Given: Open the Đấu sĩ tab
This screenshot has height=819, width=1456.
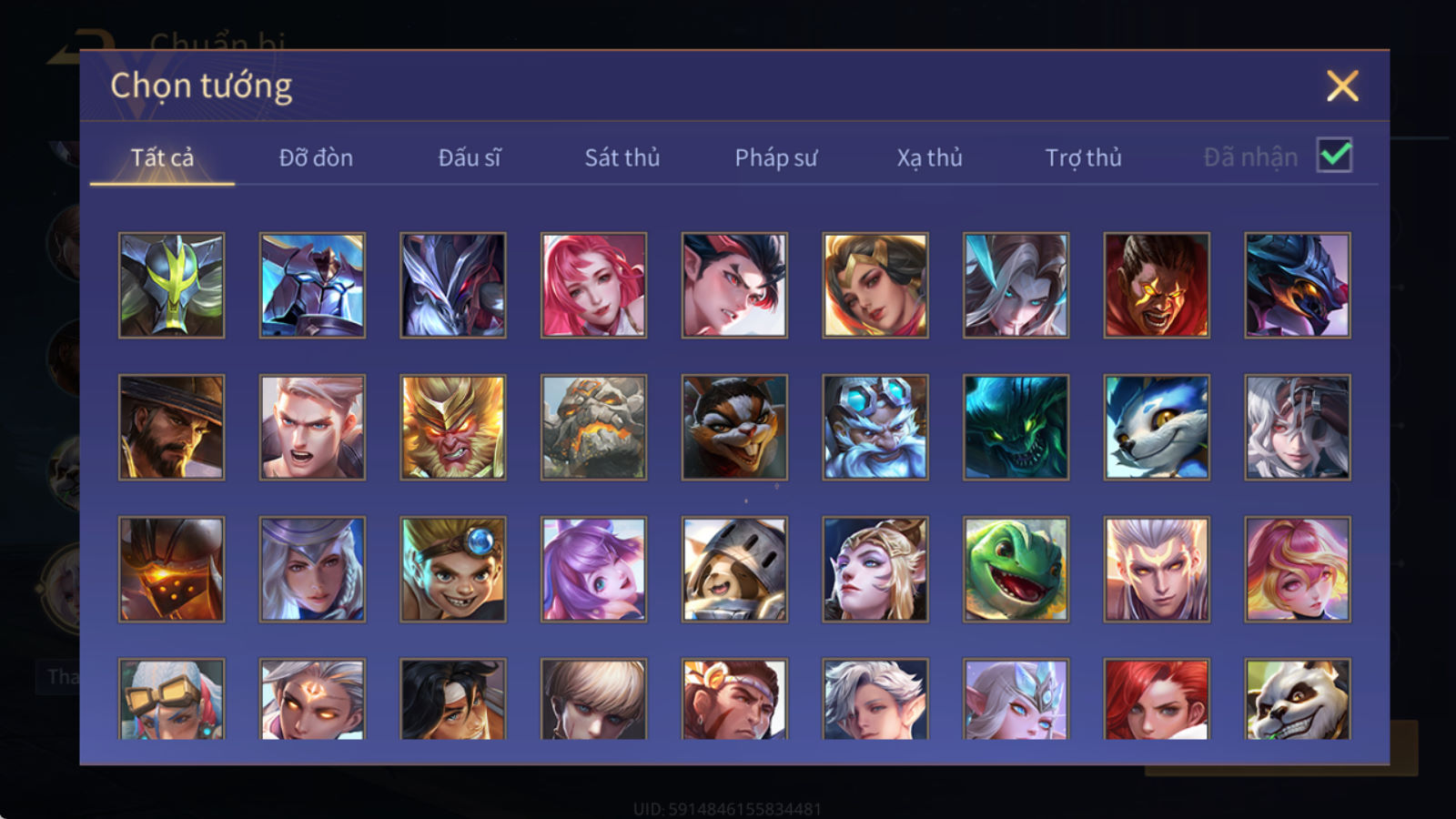Looking at the screenshot, I should 469,157.
